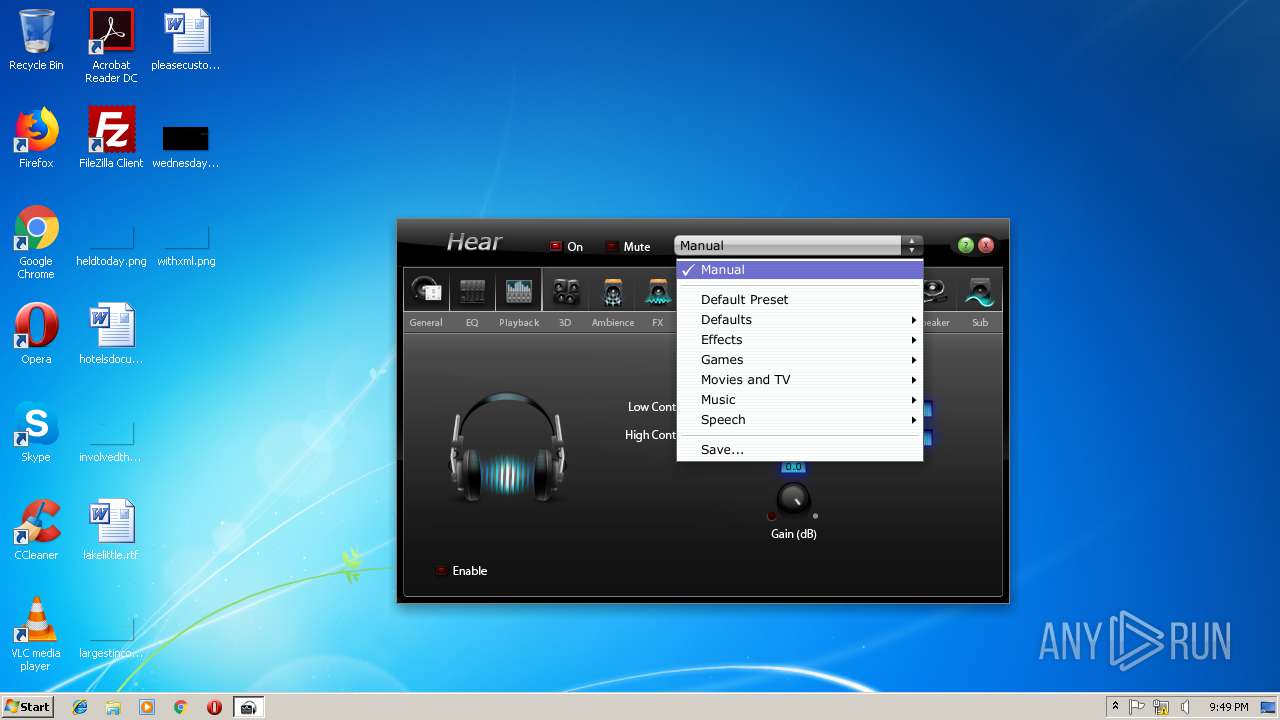Open Windows Explorer from taskbar
Screen dimensions: 1280x720
click(113, 707)
